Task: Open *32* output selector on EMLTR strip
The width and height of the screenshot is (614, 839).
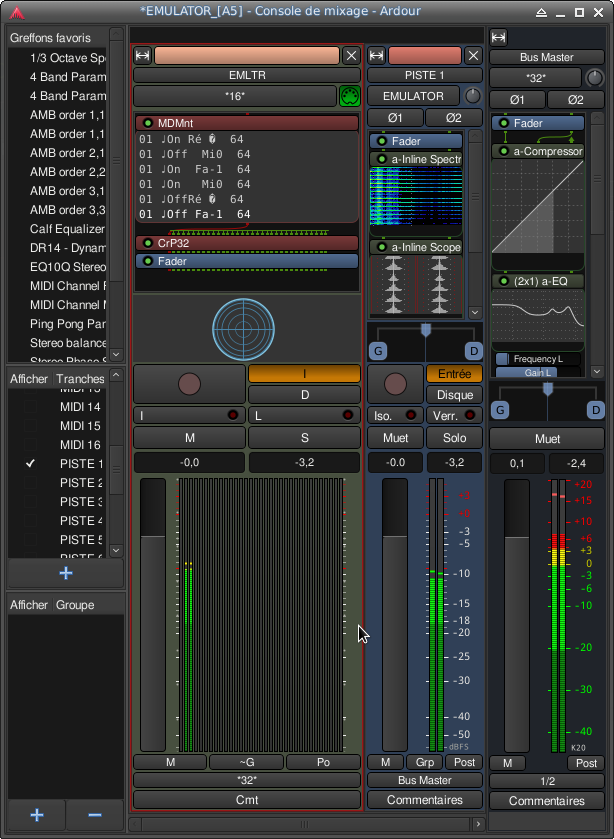Action: click(247, 780)
